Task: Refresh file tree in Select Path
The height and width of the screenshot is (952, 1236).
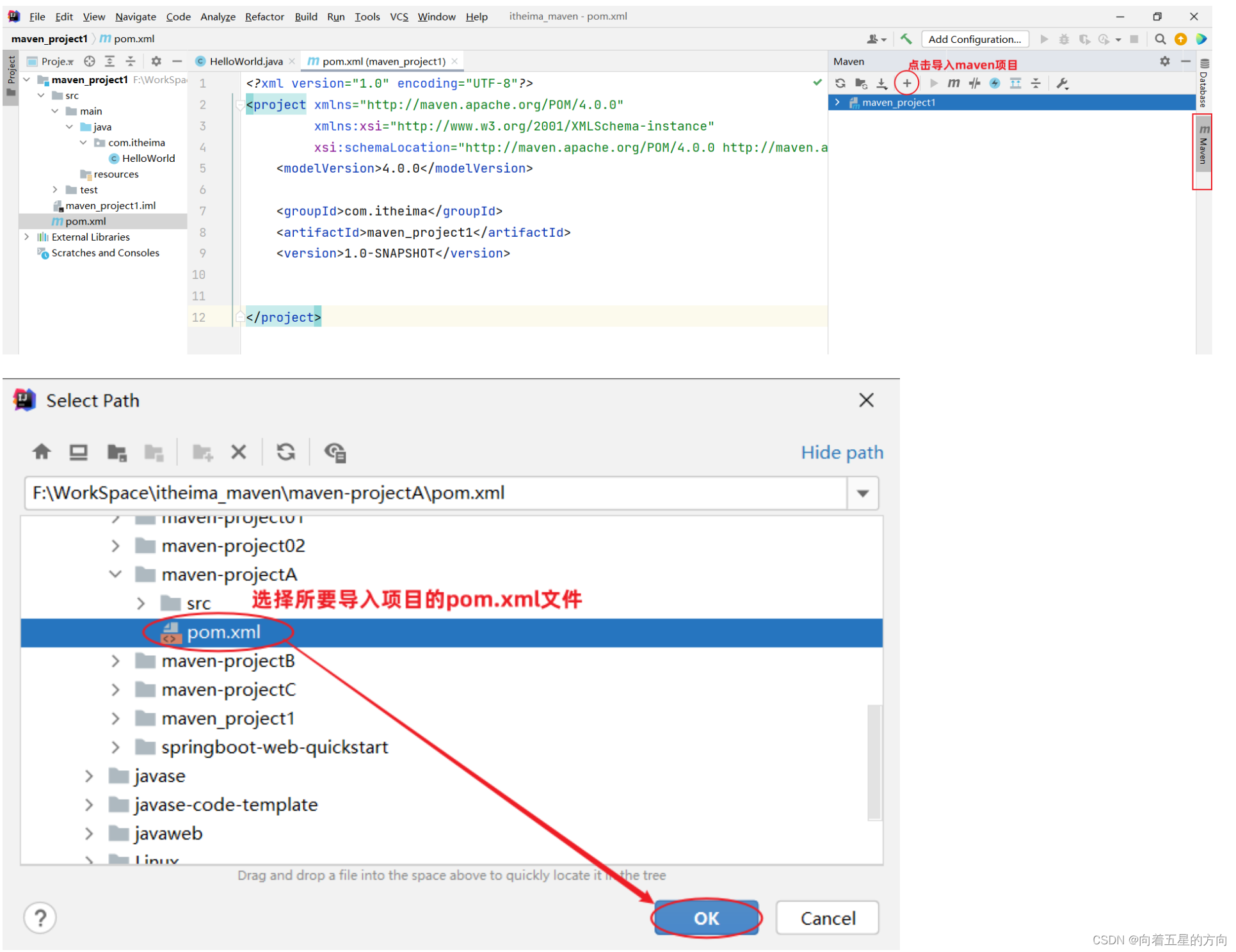Action: (286, 452)
